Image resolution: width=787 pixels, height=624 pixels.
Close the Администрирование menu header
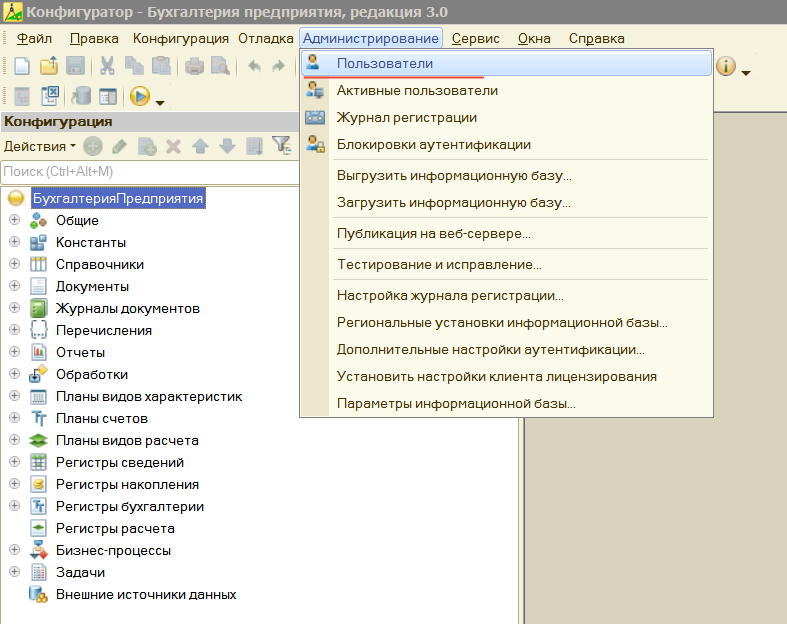[371, 39]
